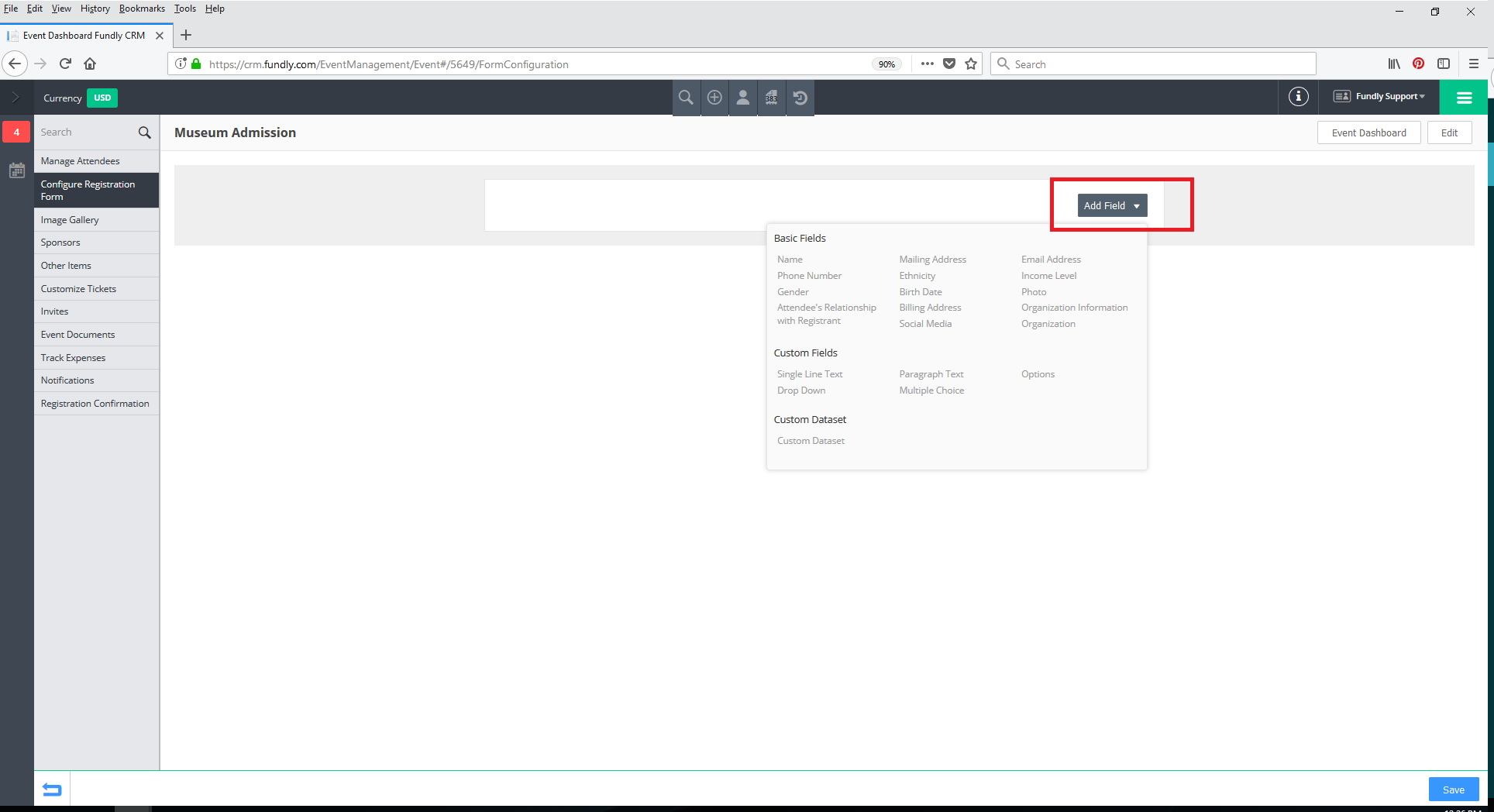Bookmark page with star icon
The image size is (1494, 812).
tap(971, 64)
